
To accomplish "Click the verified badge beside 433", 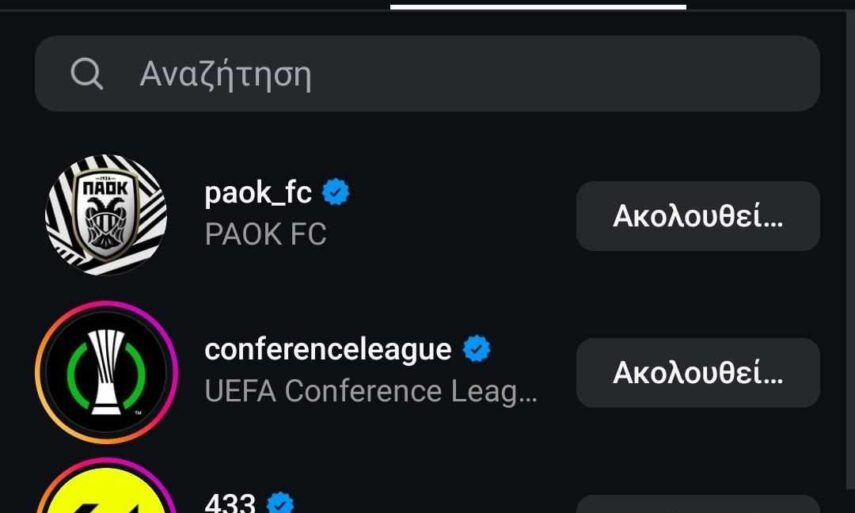I will click(282, 502).
